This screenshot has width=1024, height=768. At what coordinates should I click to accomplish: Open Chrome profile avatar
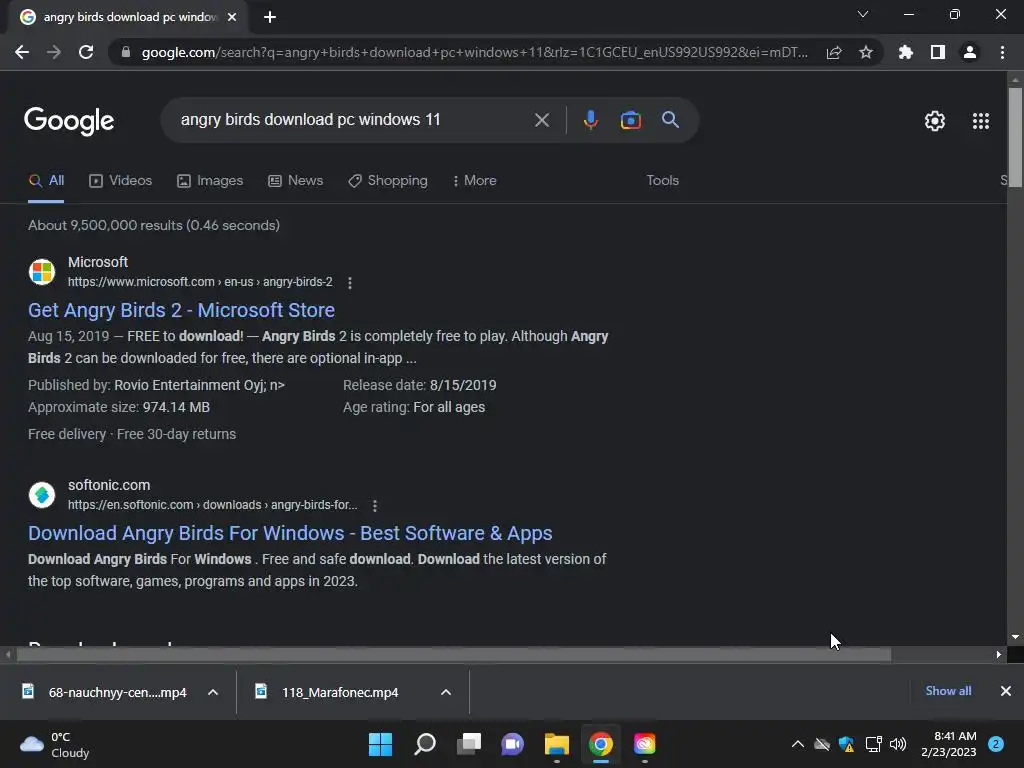(x=970, y=52)
